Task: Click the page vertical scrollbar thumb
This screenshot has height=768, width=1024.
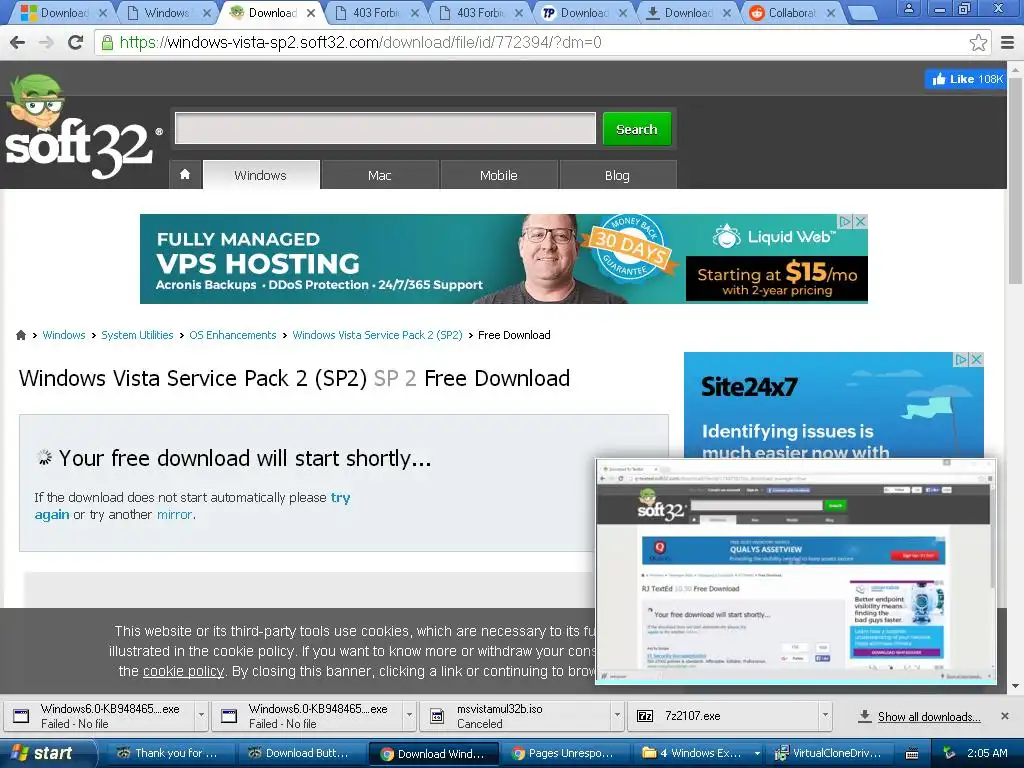Action: pyautogui.click(x=1014, y=180)
